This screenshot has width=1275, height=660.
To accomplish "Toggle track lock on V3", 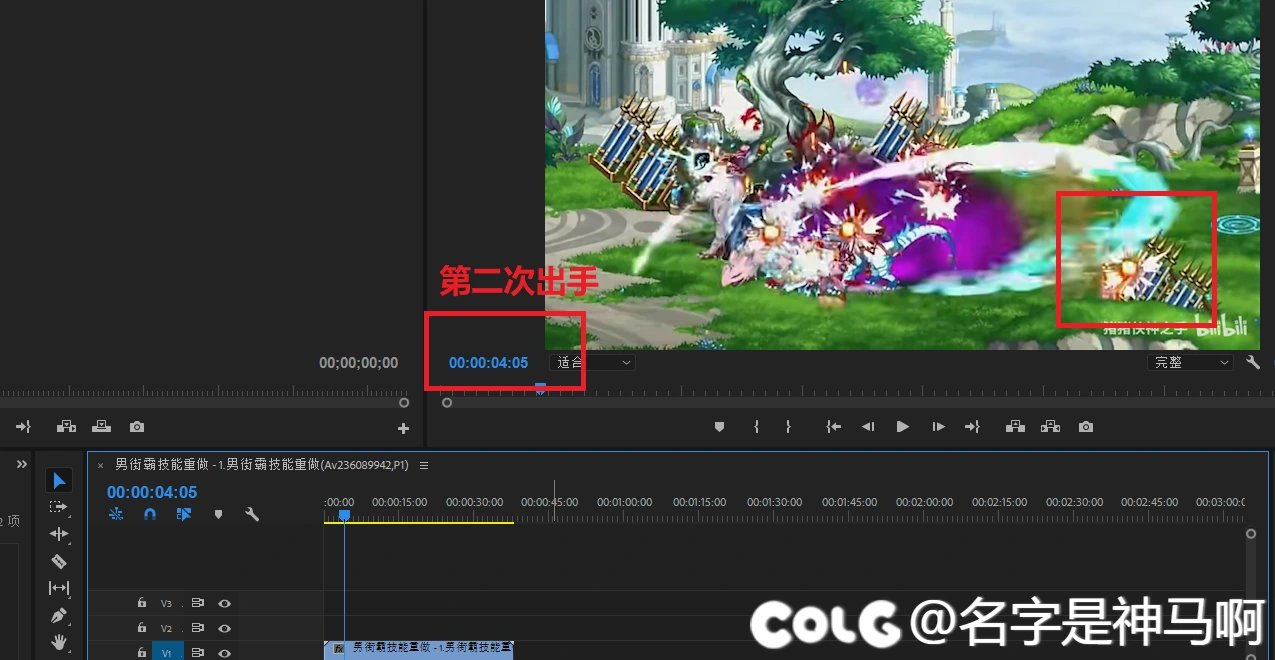I will click(x=142, y=603).
